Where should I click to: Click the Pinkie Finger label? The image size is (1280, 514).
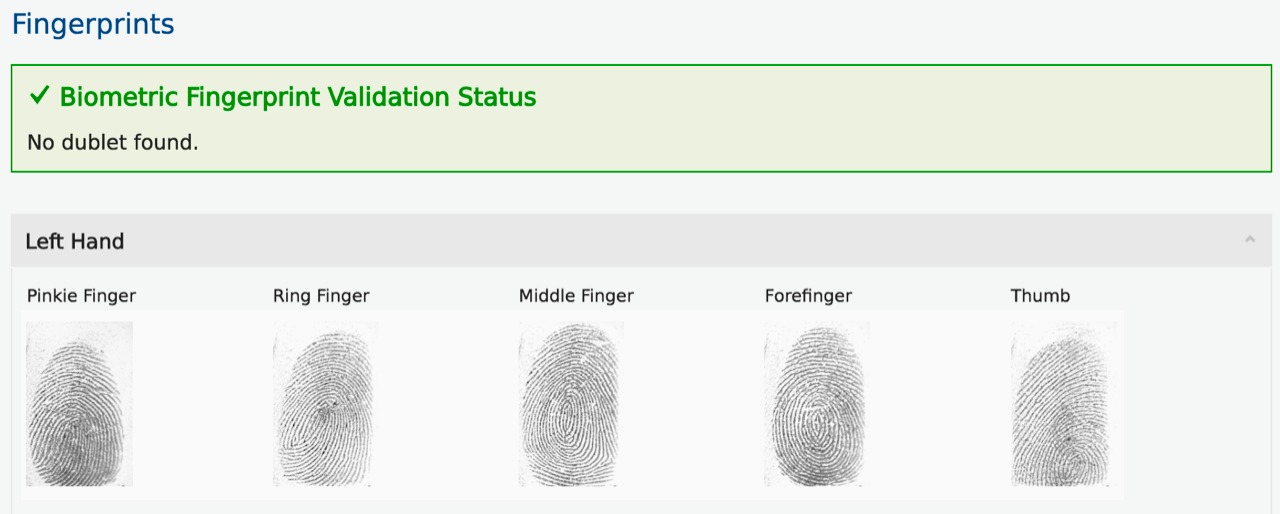click(x=81, y=296)
